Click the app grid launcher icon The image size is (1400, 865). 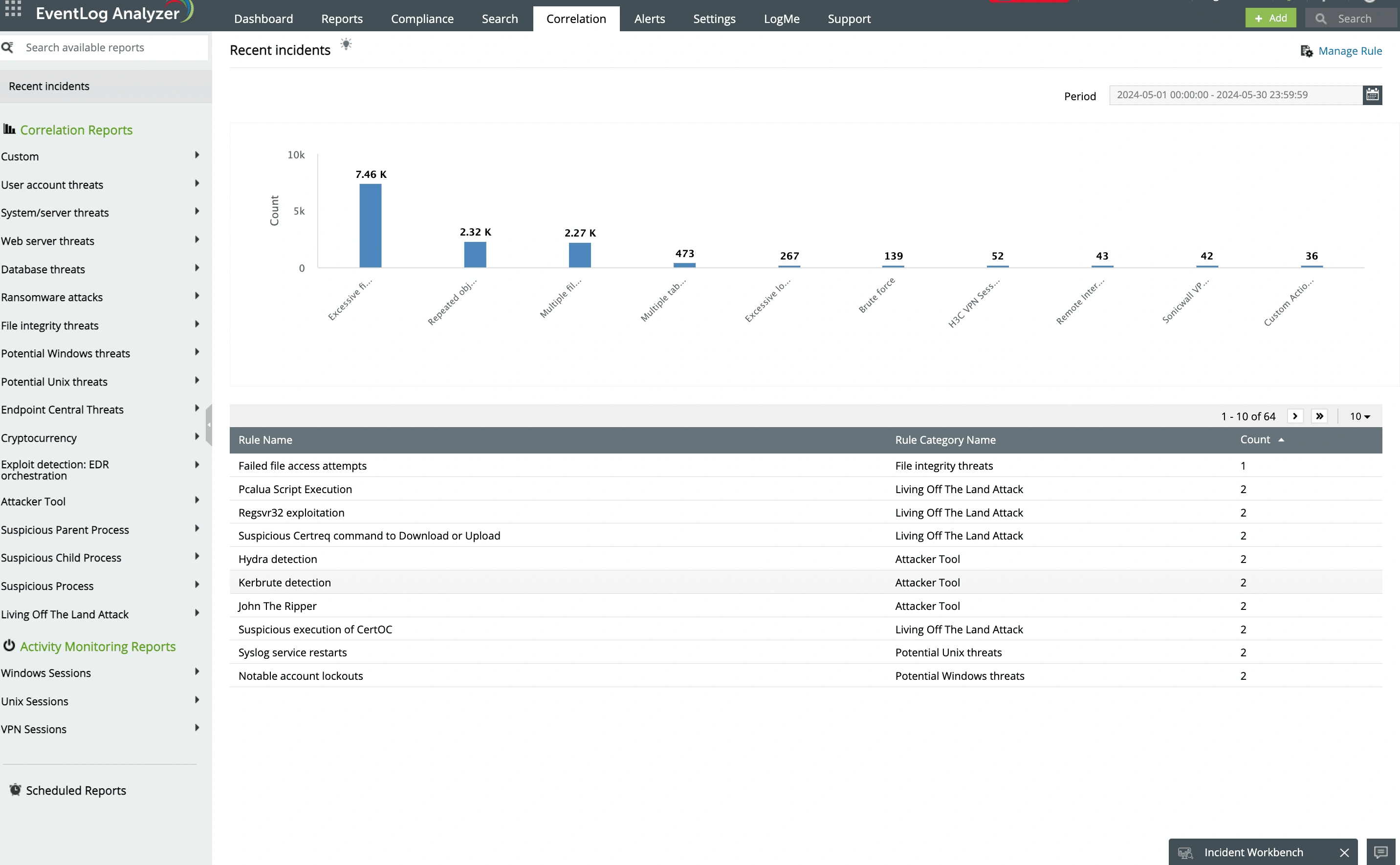click(13, 9)
